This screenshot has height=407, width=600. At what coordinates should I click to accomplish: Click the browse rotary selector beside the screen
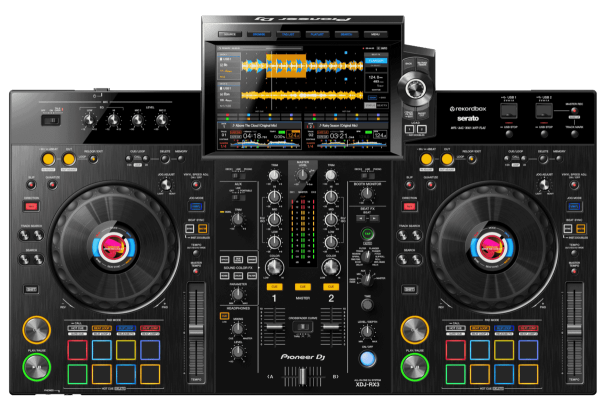click(416, 89)
